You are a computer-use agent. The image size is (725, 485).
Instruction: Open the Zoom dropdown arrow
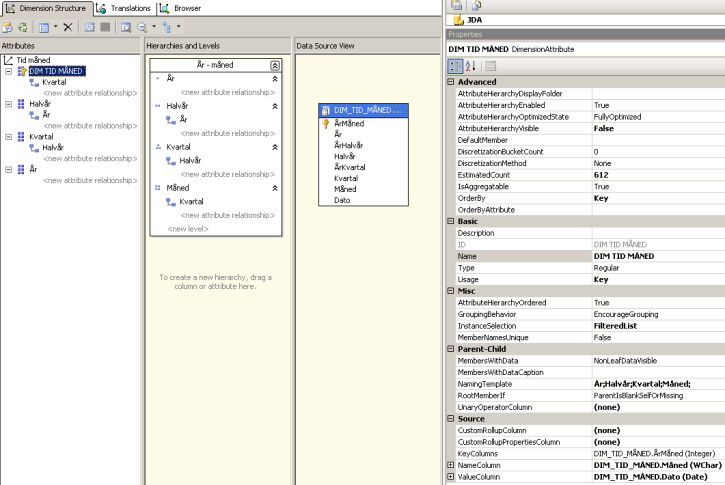pyautogui.click(x=154, y=27)
